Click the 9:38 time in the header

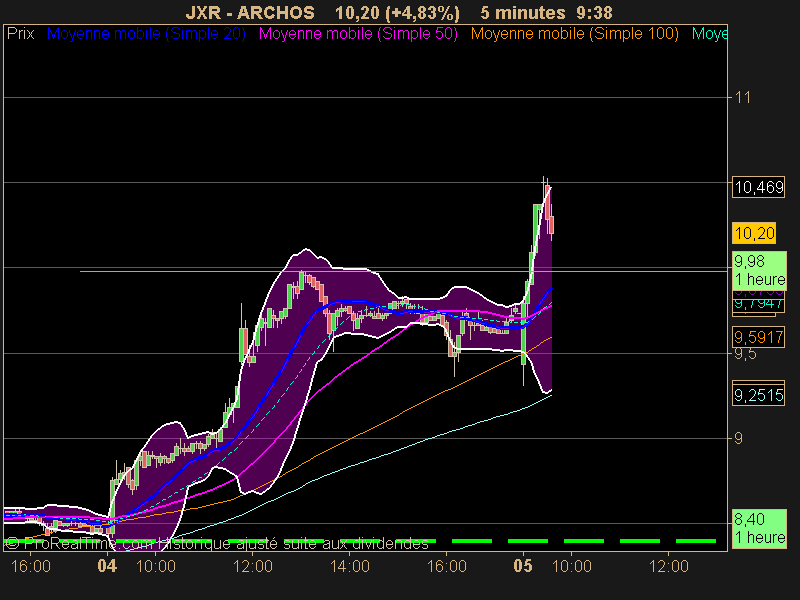pyautogui.click(x=594, y=12)
